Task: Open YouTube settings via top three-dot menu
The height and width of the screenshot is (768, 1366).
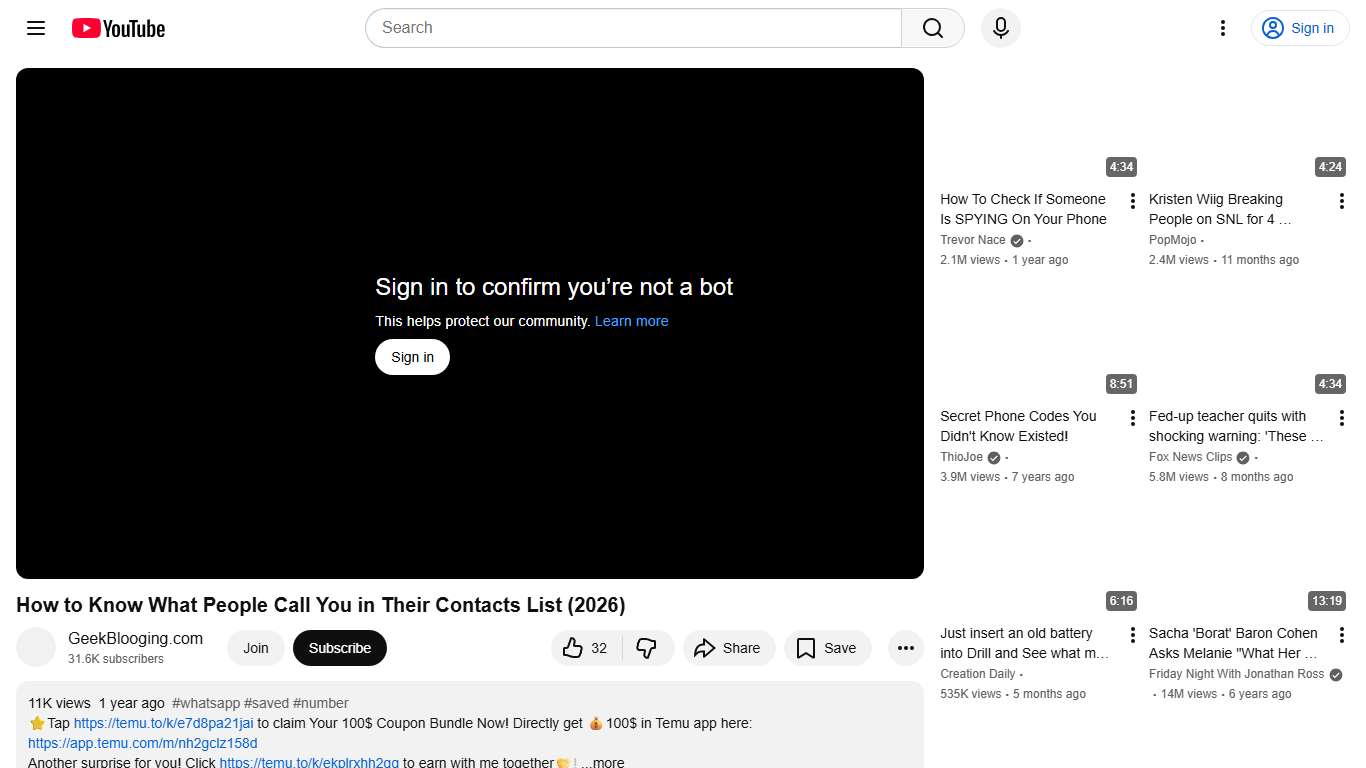Action: click(x=1222, y=28)
